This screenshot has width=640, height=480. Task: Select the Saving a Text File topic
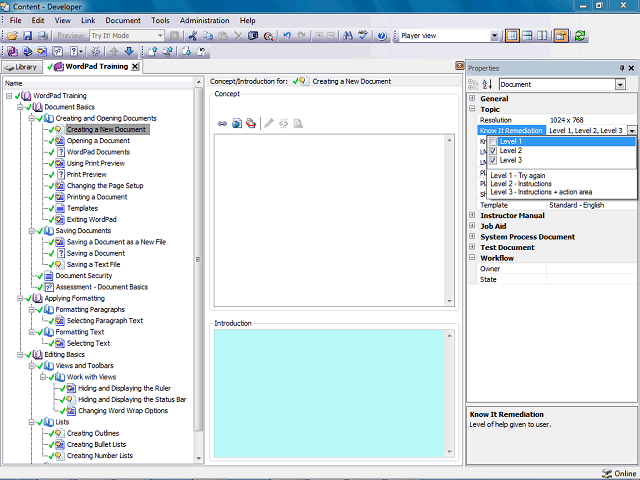coord(93,264)
